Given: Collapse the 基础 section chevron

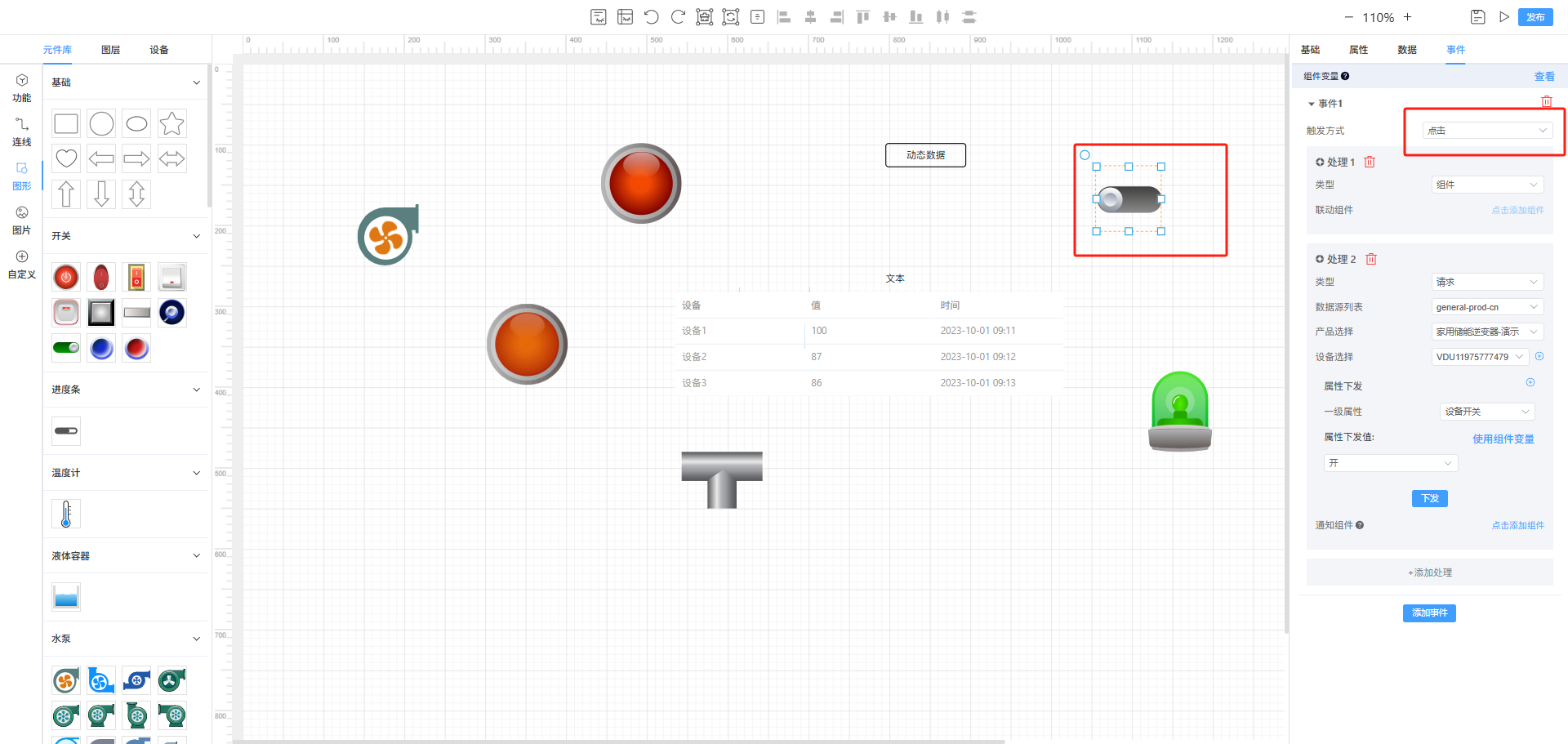Looking at the screenshot, I should pyautogui.click(x=196, y=82).
